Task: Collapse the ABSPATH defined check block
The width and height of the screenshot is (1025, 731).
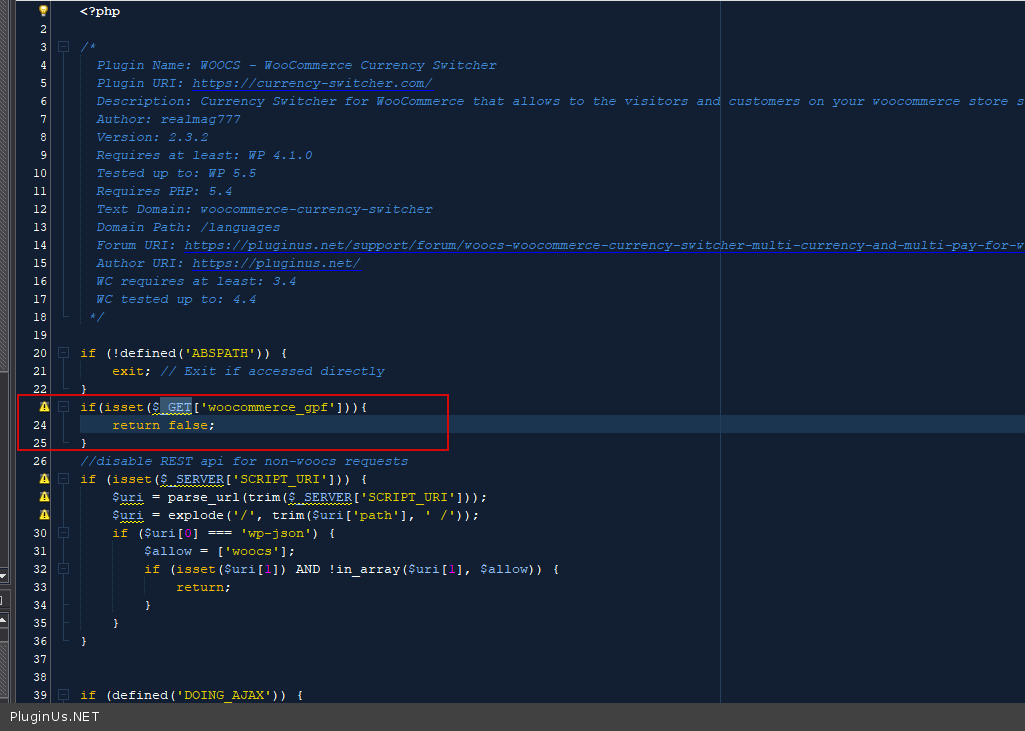Action: pyautogui.click(x=63, y=353)
